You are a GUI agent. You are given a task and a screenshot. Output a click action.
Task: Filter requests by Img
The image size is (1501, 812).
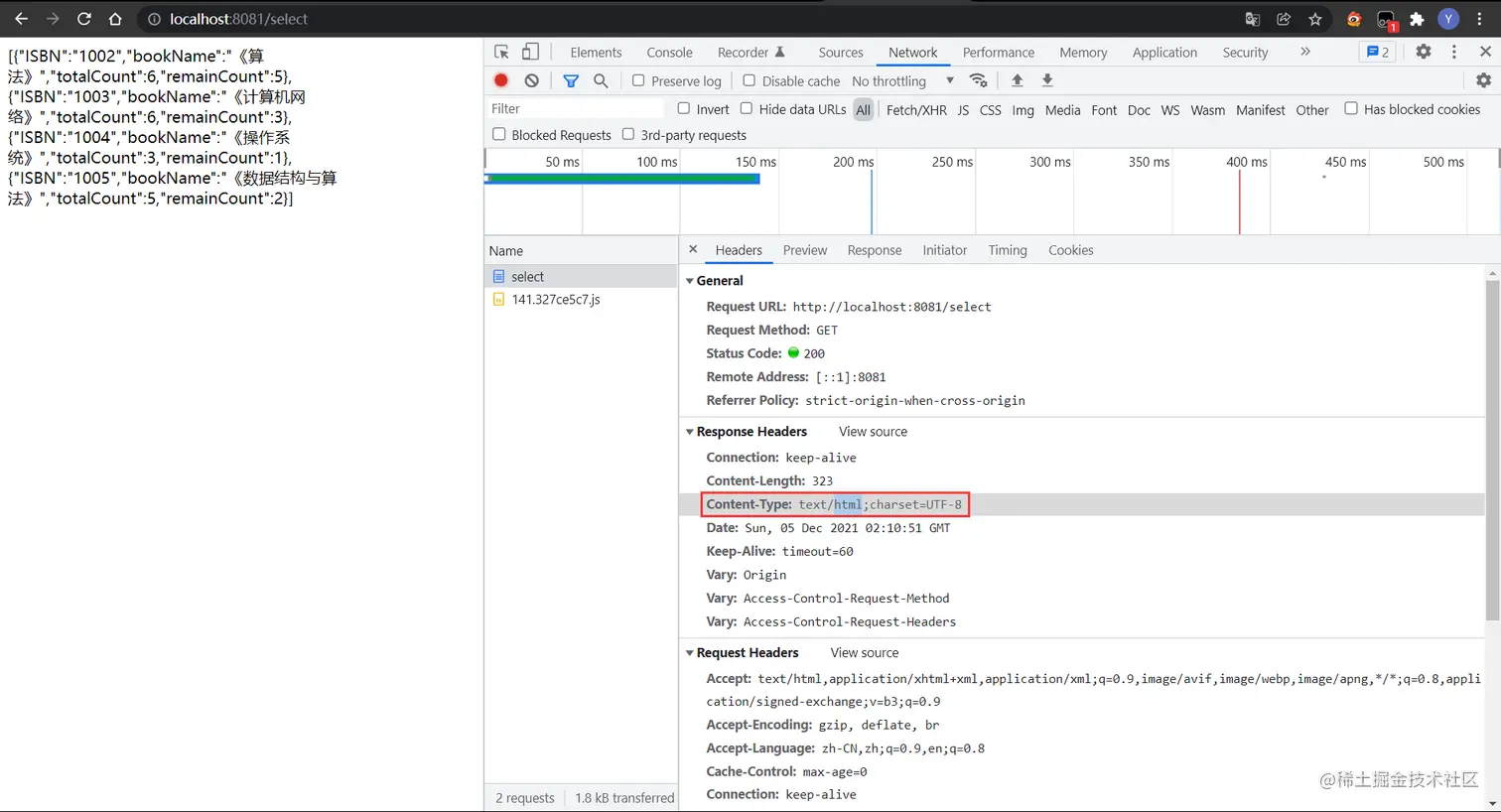point(1023,110)
